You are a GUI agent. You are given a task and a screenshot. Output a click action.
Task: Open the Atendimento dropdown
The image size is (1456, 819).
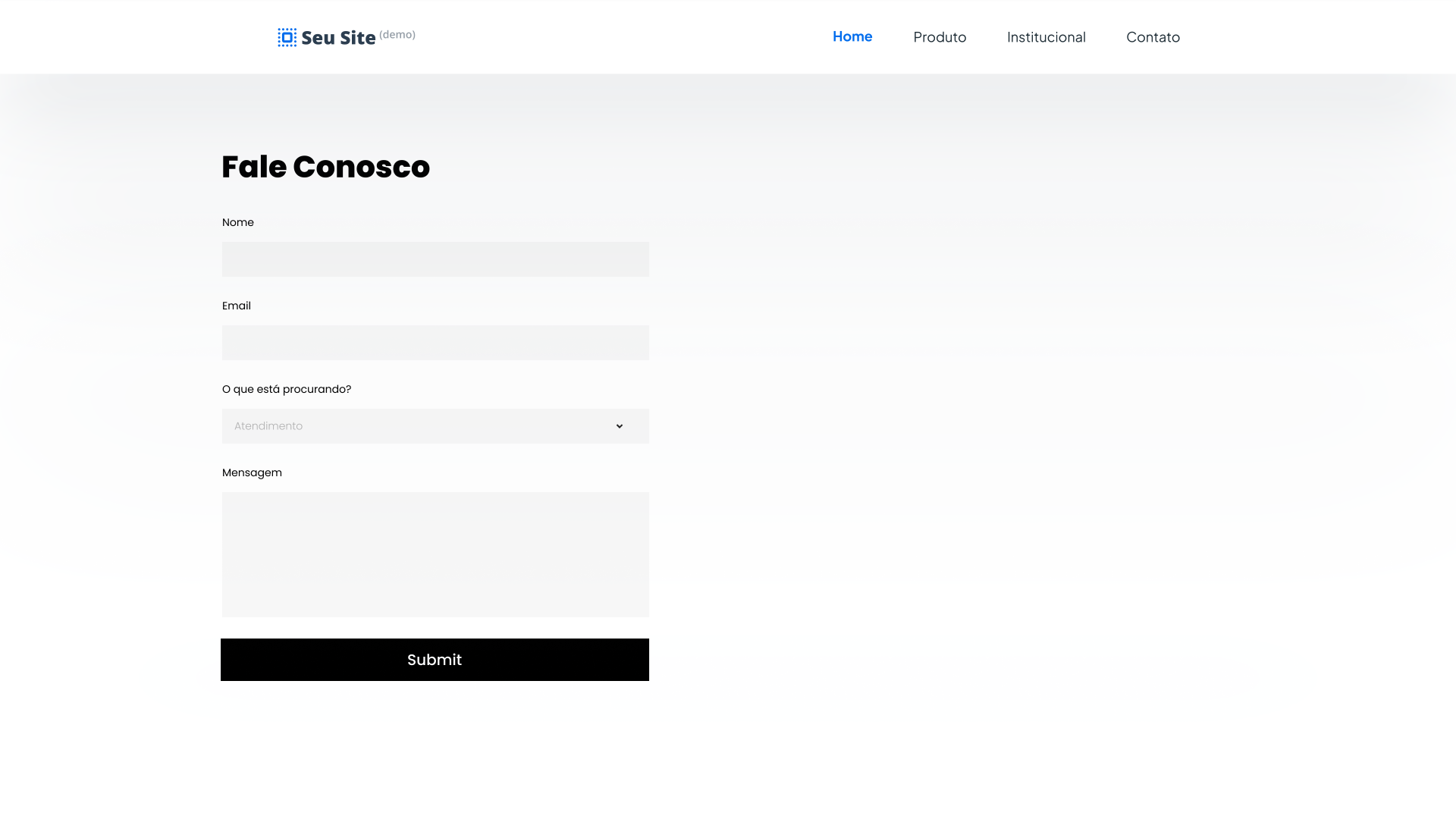tap(435, 426)
